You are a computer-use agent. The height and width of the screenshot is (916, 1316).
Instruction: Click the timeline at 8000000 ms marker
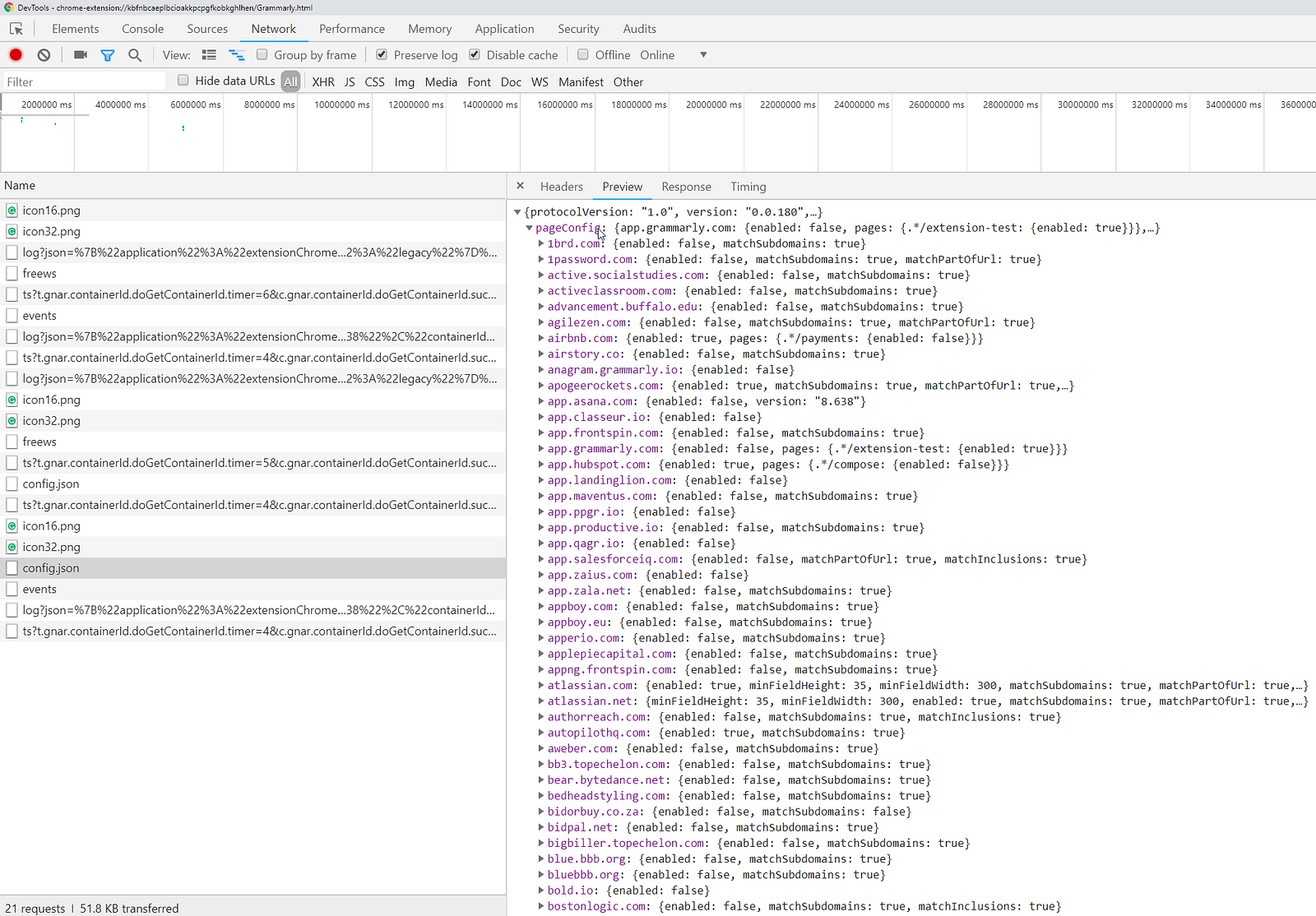pyautogui.click(x=269, y=104)
